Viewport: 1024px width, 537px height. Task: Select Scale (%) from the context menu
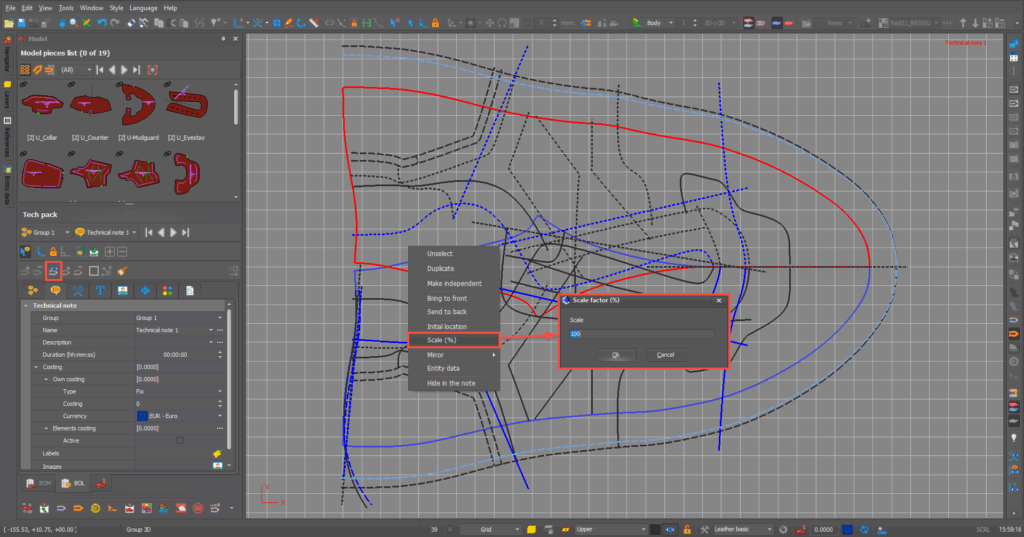442,340
